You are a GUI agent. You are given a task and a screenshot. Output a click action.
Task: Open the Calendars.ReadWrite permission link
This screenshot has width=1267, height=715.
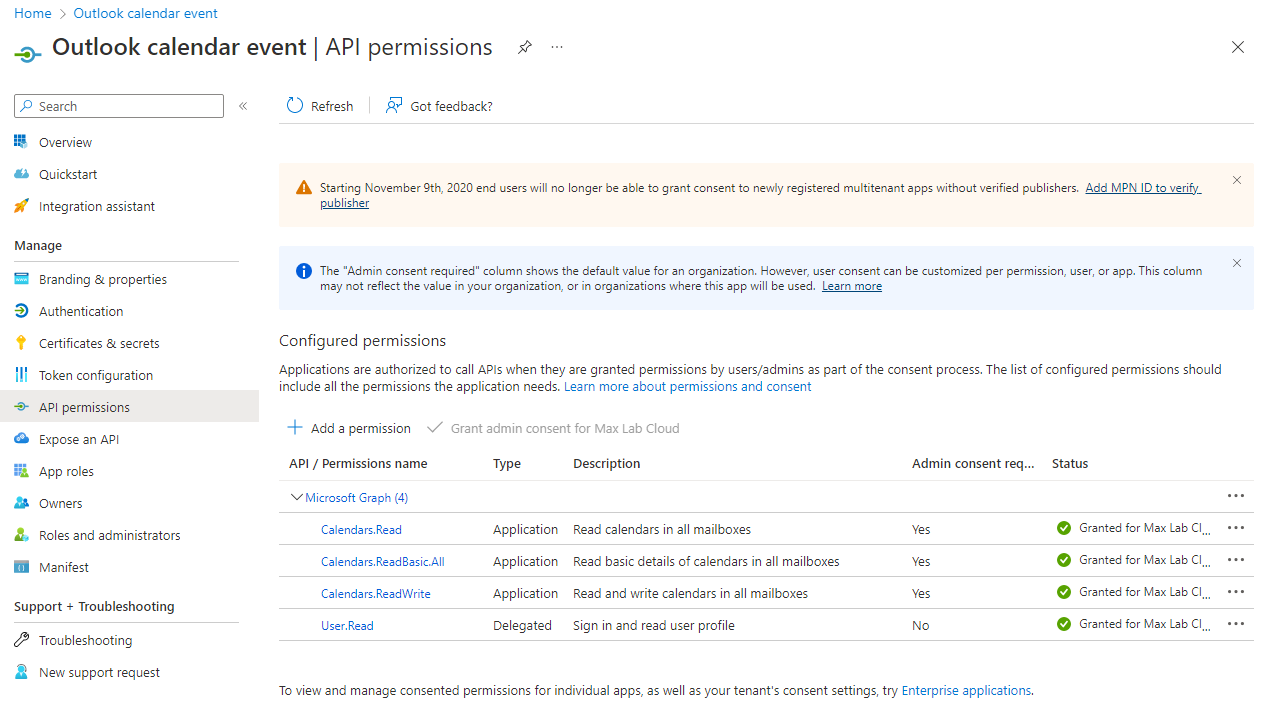[376, 593]
